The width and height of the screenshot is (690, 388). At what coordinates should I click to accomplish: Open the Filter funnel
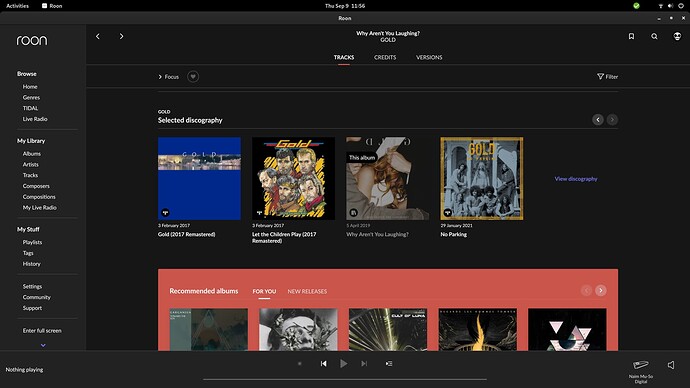(x=607, y=77)
